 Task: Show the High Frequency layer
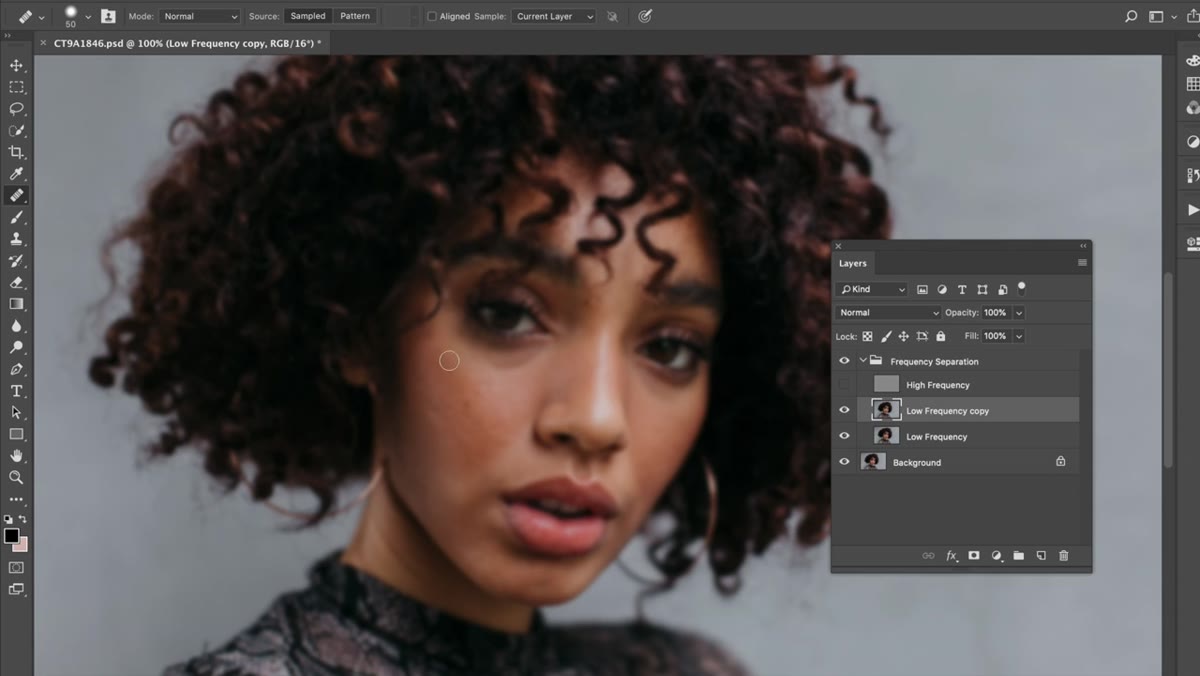pos(844,385)
